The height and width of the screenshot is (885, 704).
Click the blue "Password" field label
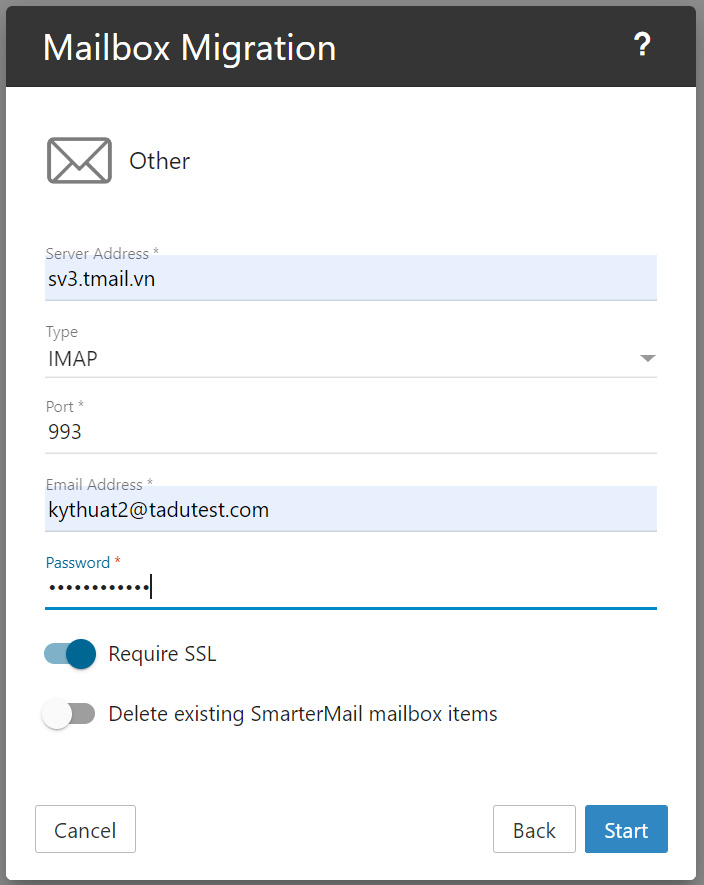click(x=78, y=563)
